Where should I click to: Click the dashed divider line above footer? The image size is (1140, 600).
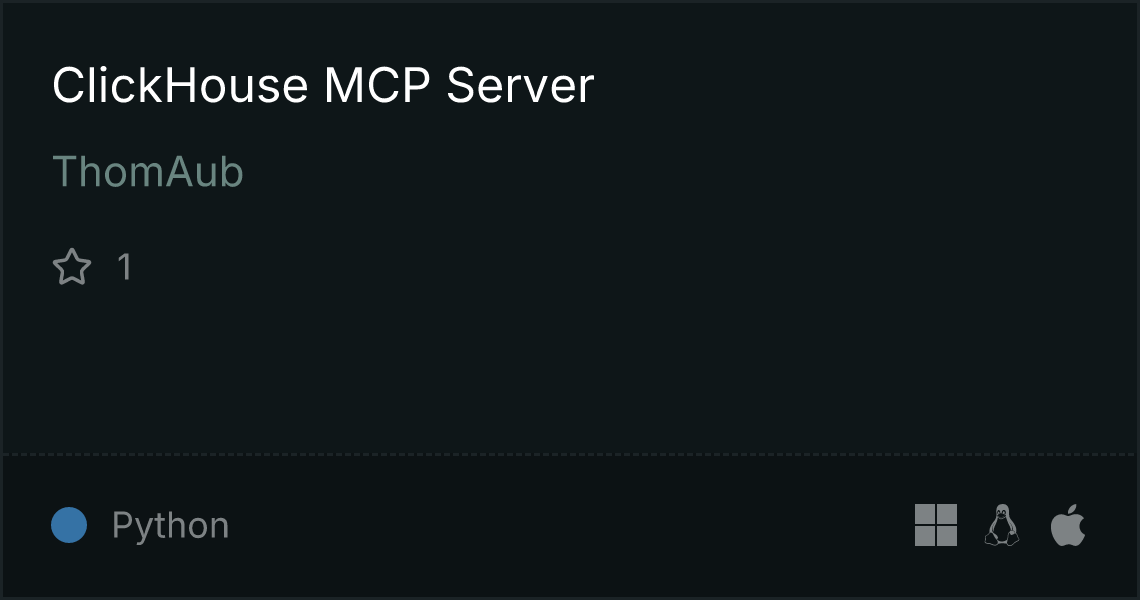[570, 455]
